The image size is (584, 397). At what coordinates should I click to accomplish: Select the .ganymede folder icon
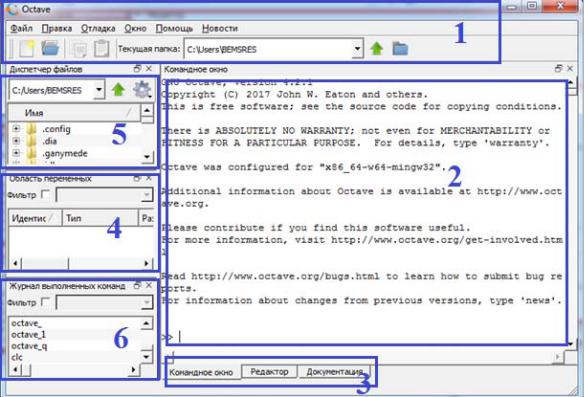point(32,153)
